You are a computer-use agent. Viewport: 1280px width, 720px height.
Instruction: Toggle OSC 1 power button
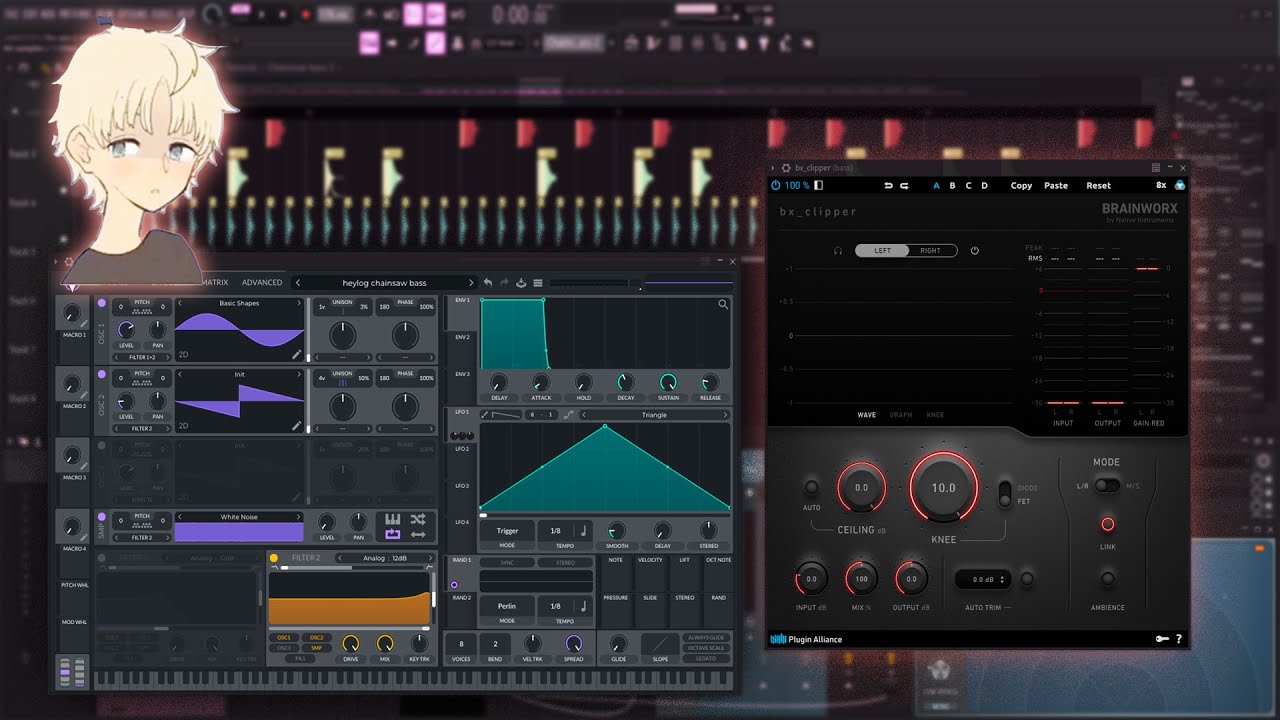[101, 302]
